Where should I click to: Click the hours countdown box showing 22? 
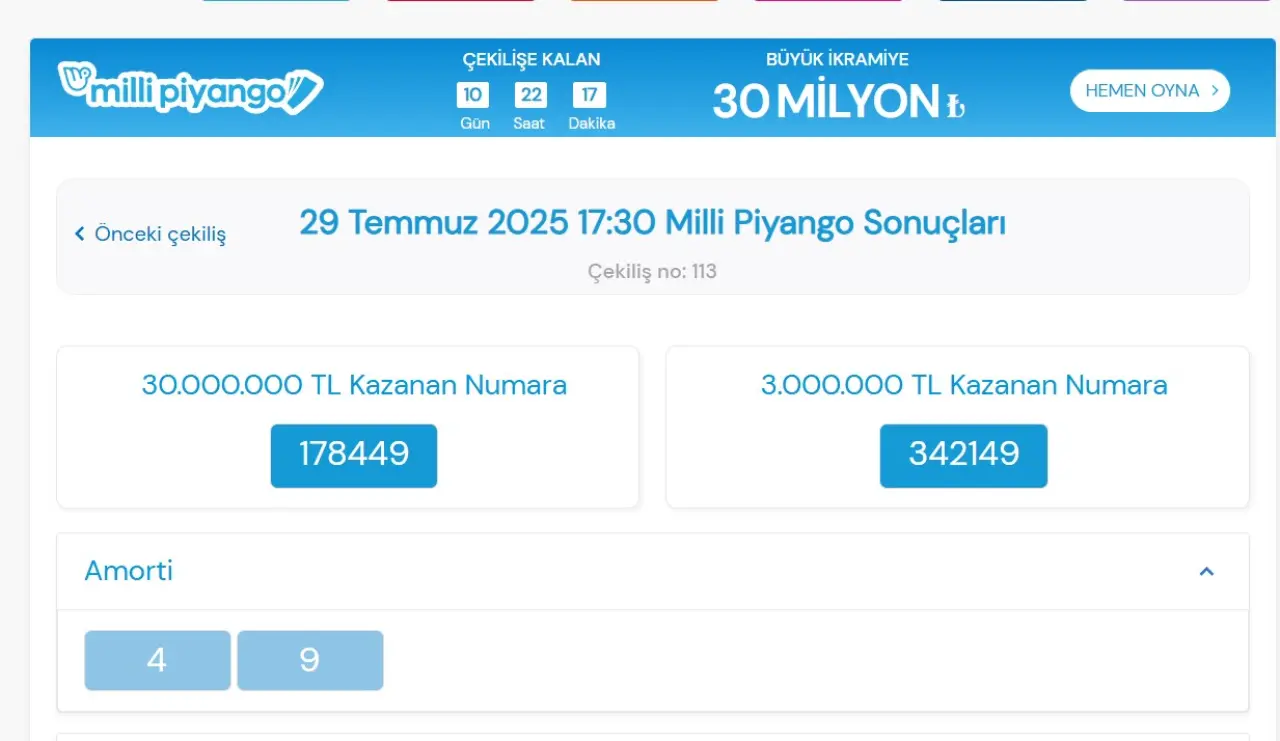pos(531,95)
